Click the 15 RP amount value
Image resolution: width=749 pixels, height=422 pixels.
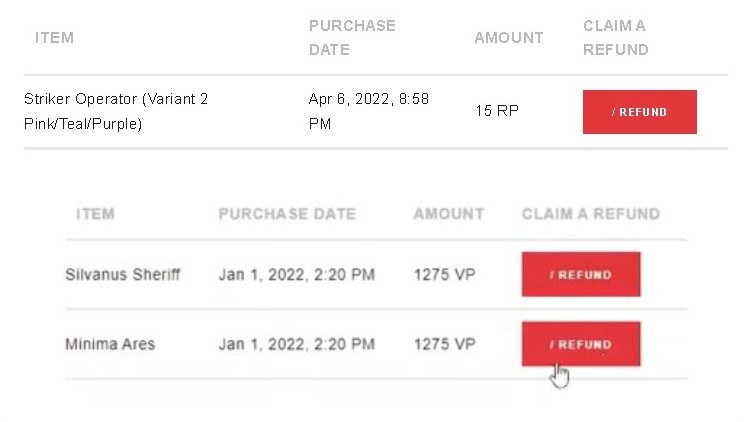tap(497, 111)
